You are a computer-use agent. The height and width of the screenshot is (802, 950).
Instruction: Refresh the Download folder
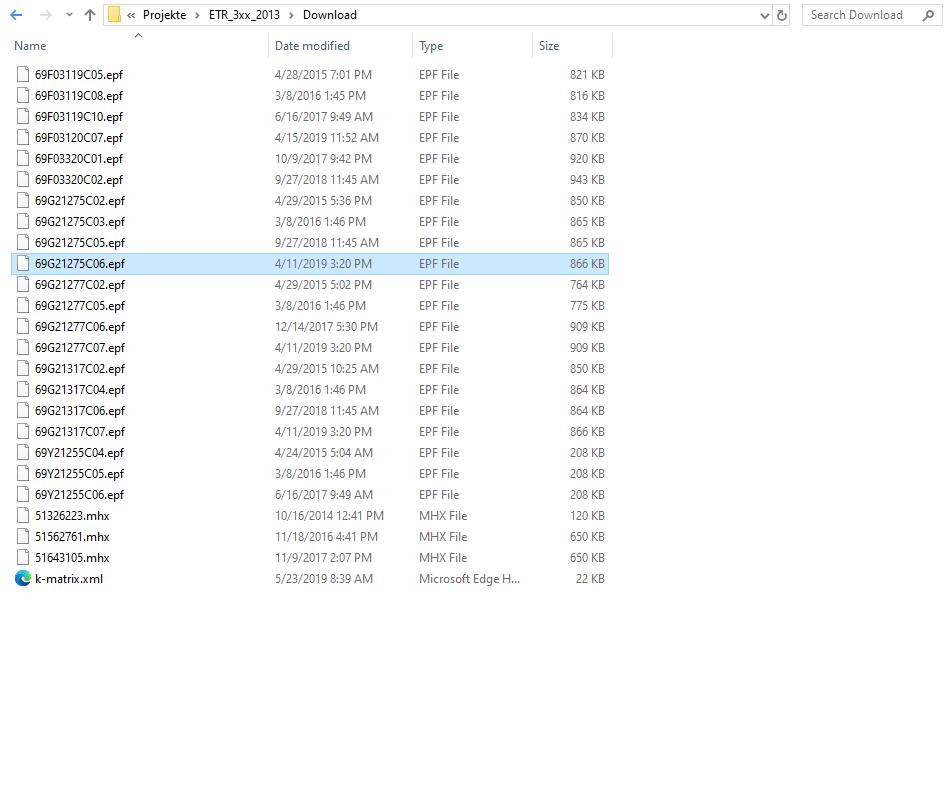[x=782, y=15]
